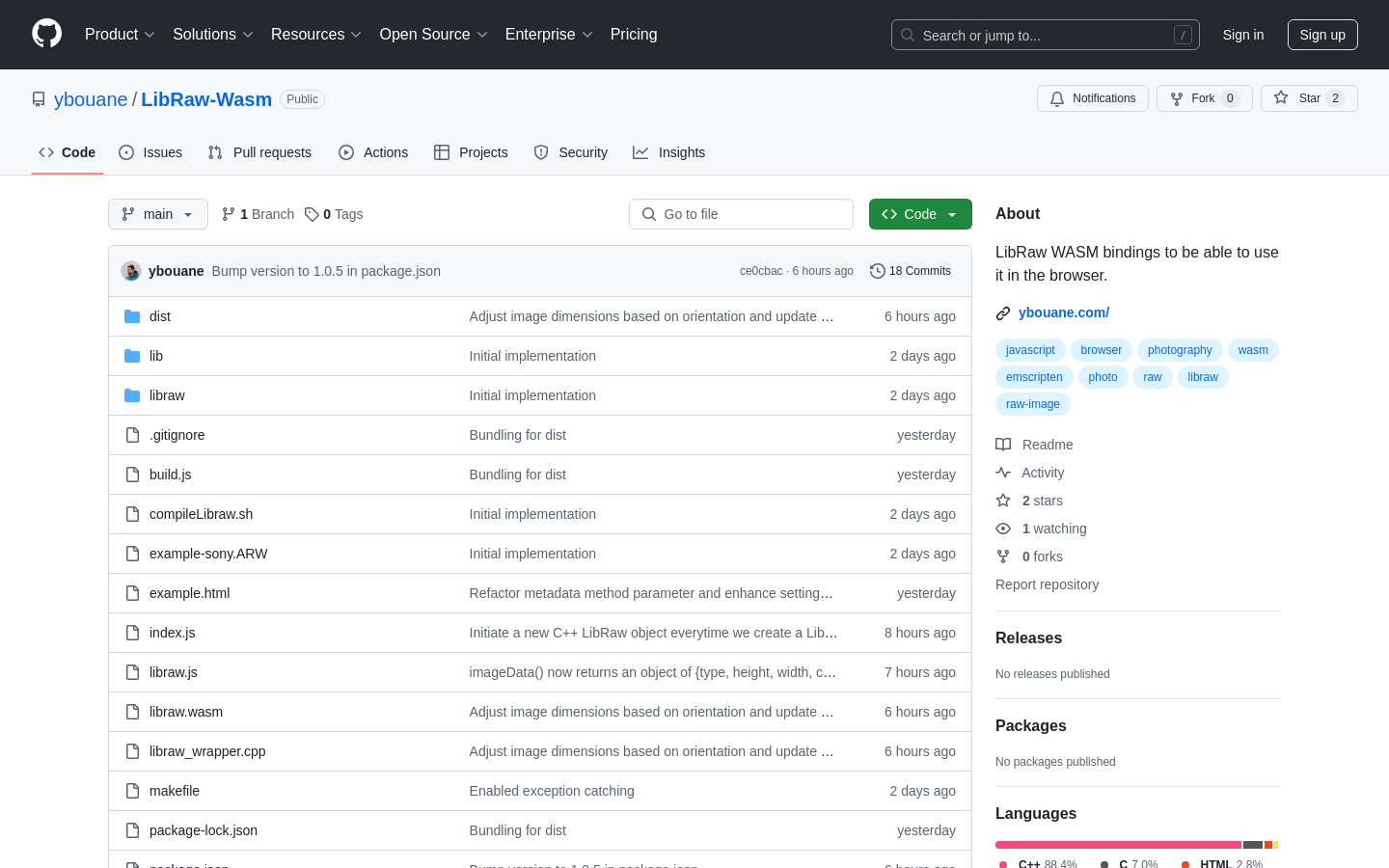Switch to the Insights tab
Screen dimensions: 1389x868
669,152
